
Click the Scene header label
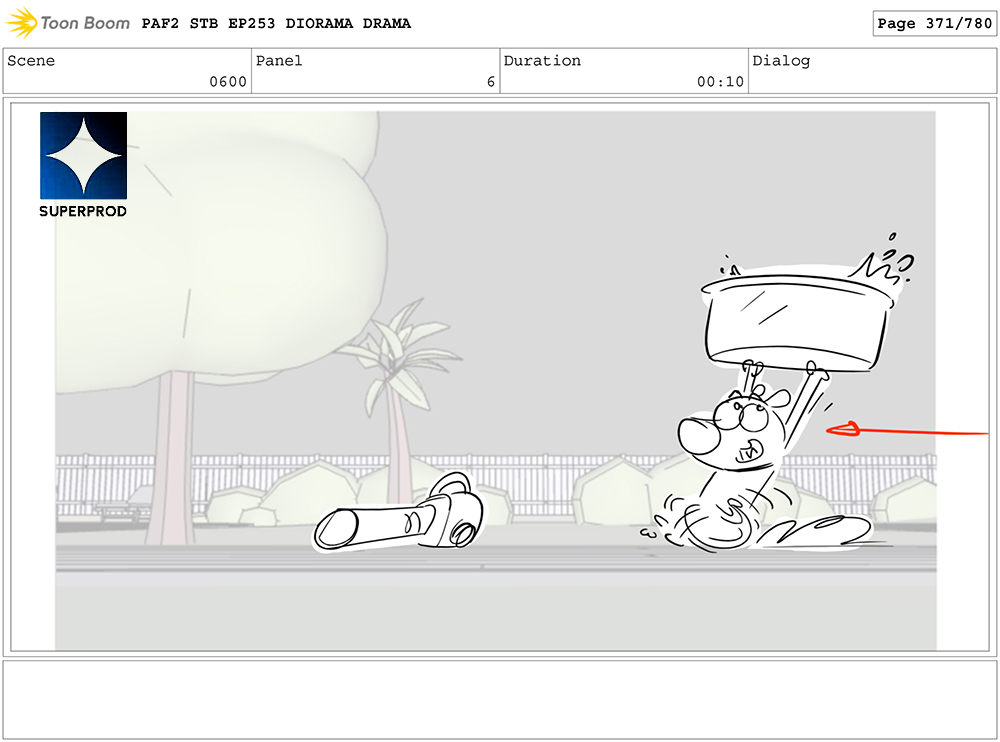click(31, 61)
